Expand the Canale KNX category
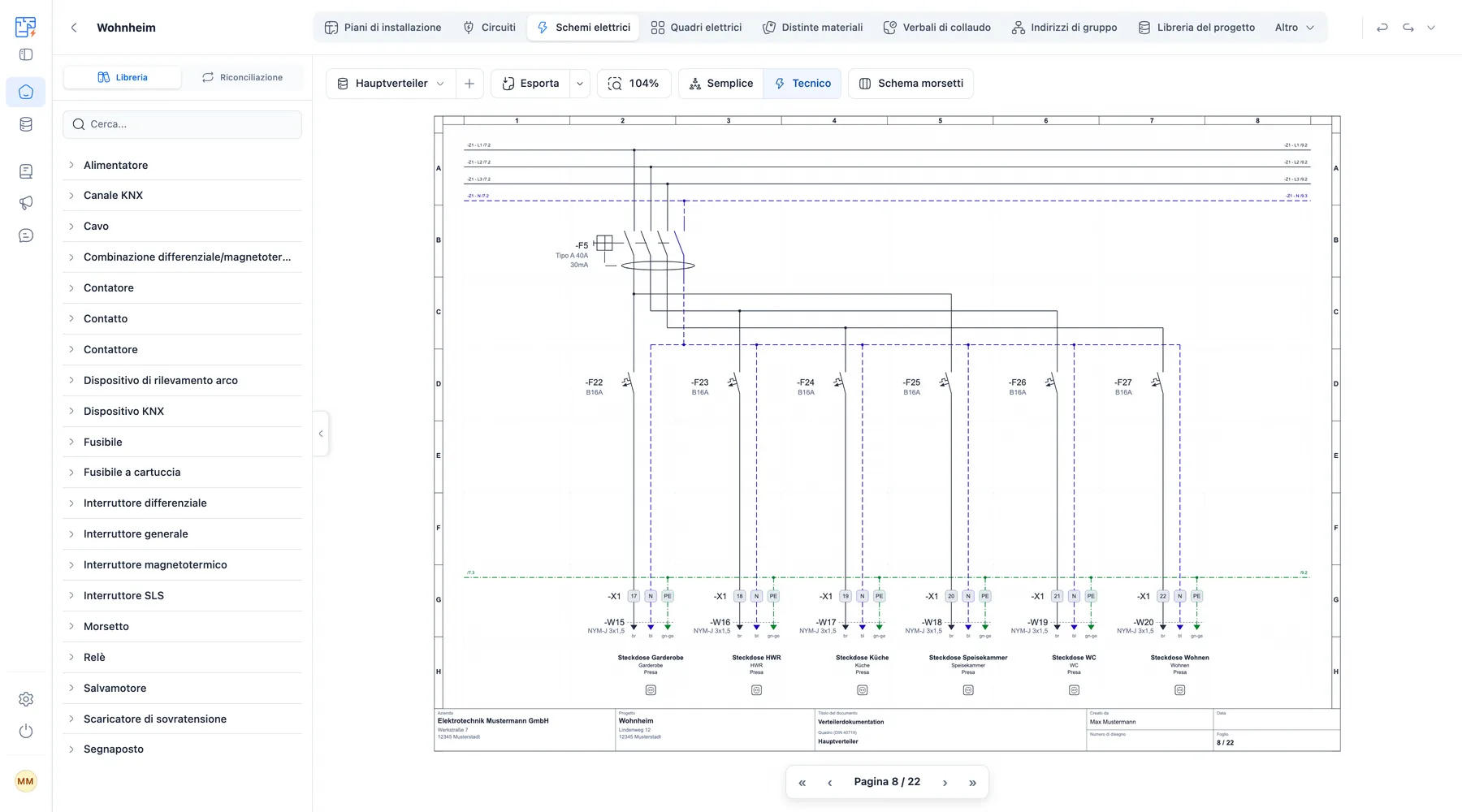Image resolution: width=1462 pixels, height=812 pixels. [182, 196]
